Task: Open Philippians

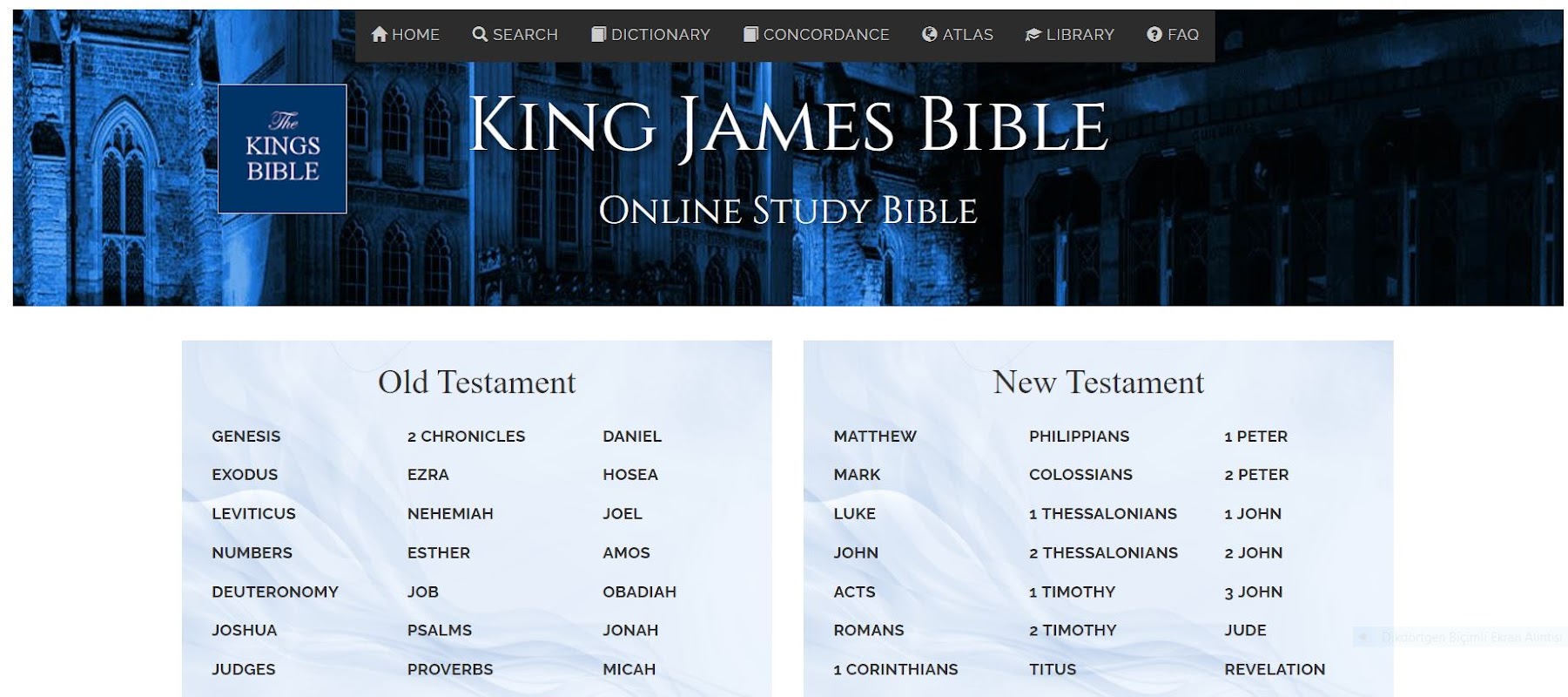Action: point(1079,436)
